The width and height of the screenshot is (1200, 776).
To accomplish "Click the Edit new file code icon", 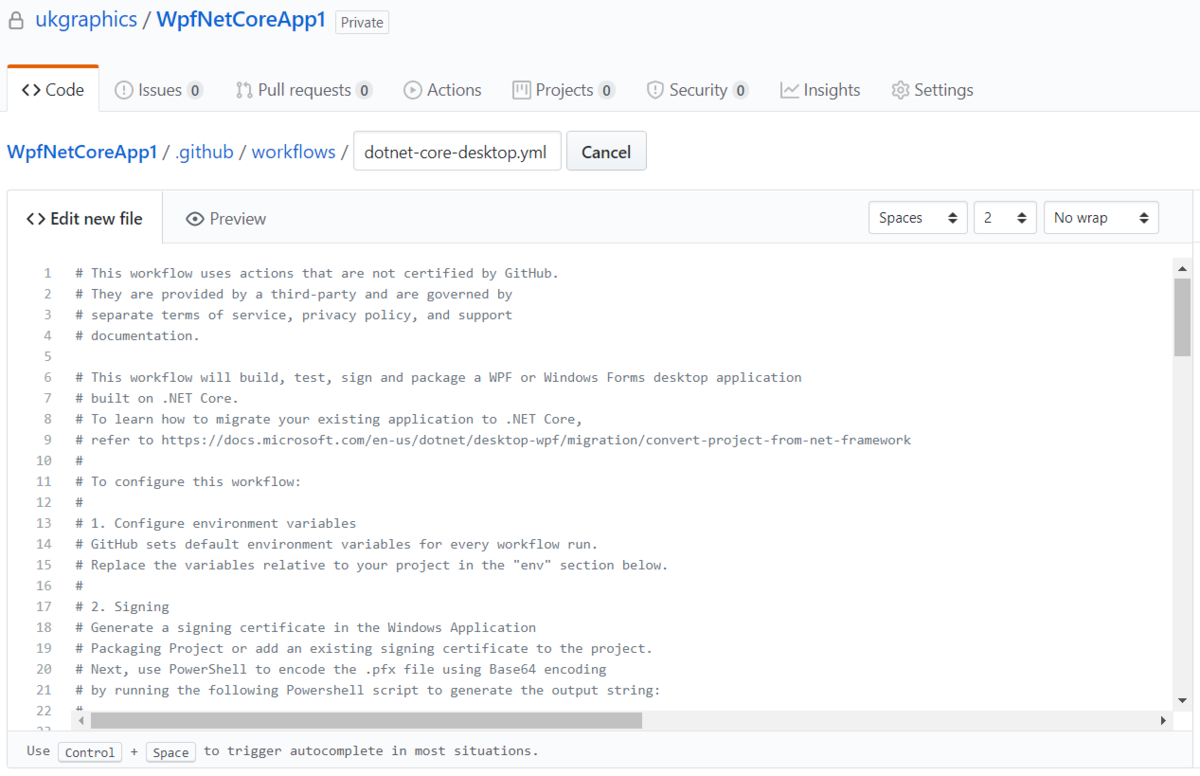I will coord(36,218).
